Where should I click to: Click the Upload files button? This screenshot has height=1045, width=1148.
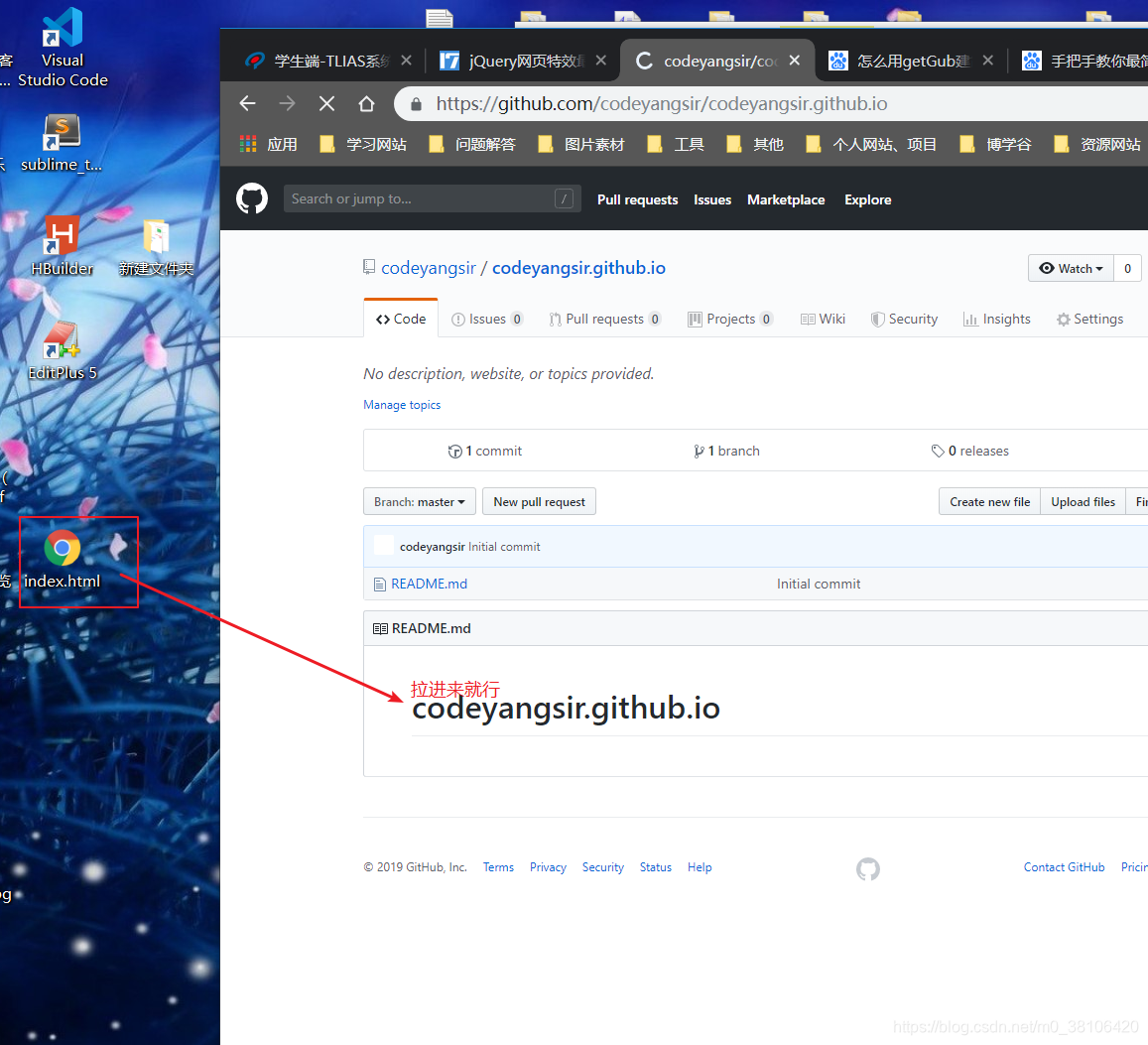[1083, 501]
